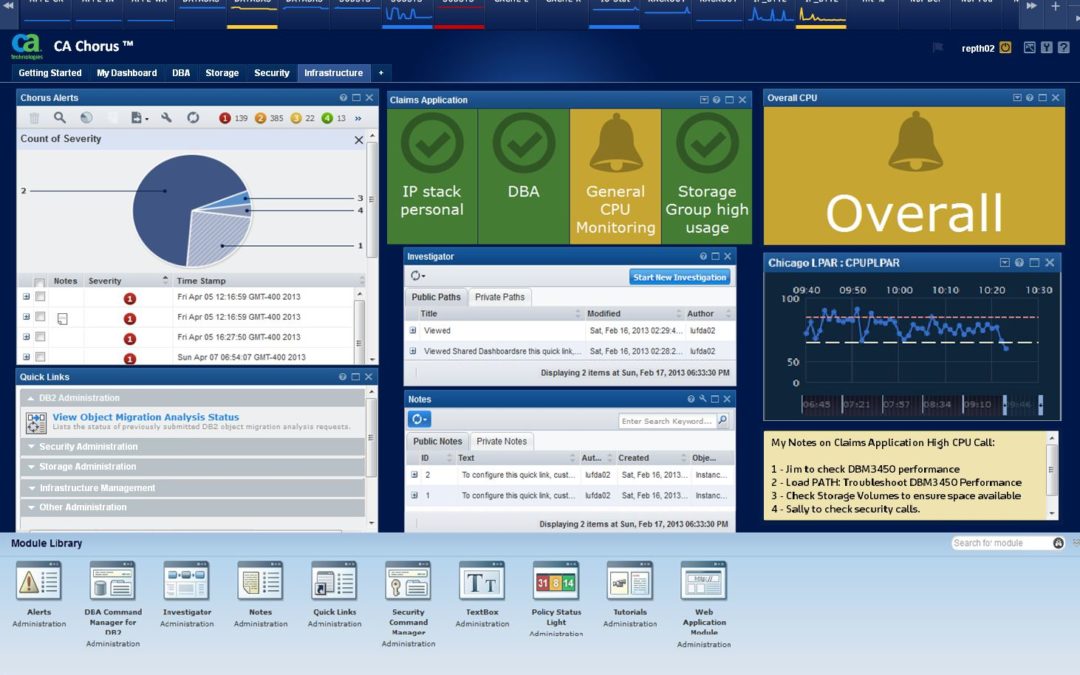This screenshot has width=1080, height=675.
Task: Click the power icon next to repth02
Action: [x=1005, y=48]
